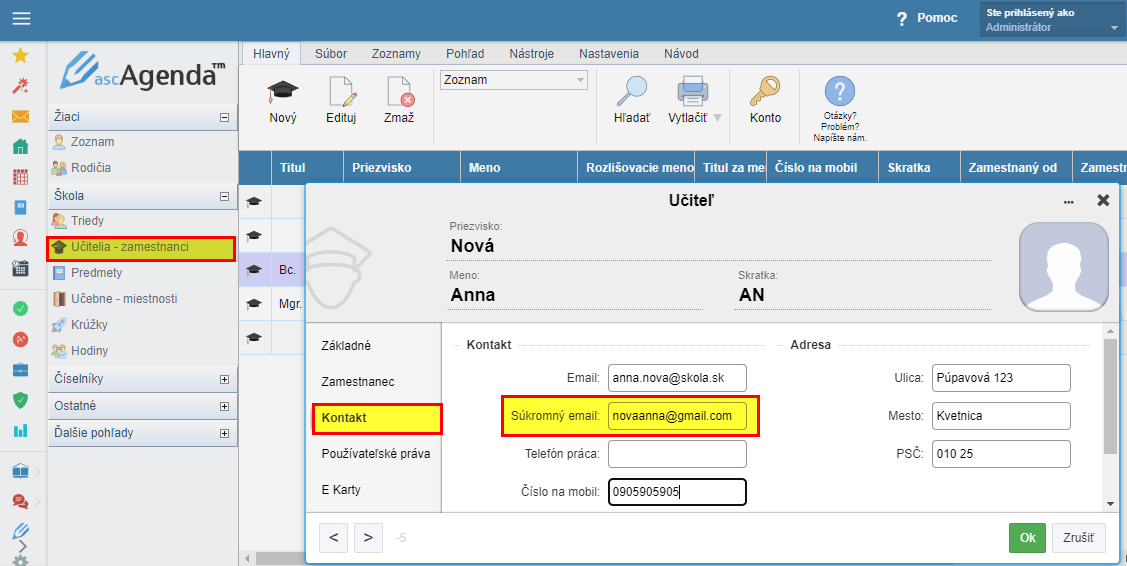Open the logged-in Administrátor user dropdown

(1113, 28)
